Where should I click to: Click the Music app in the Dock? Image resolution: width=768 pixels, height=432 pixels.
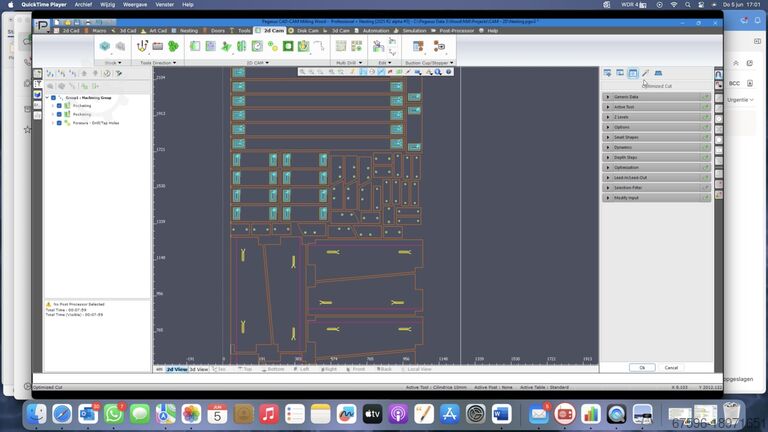(x=268, y=413)
